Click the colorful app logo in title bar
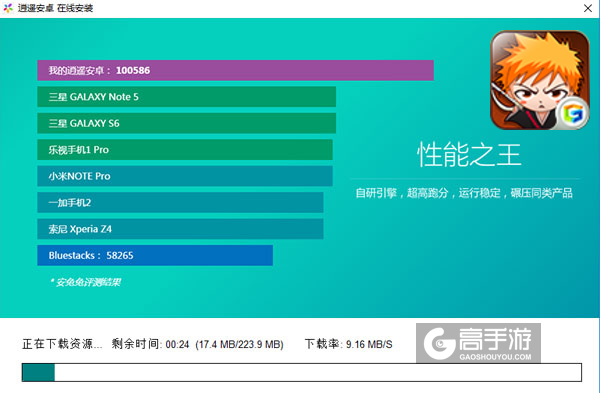Image resolution: width=600 pixels, height=393 pixels. 8,8
